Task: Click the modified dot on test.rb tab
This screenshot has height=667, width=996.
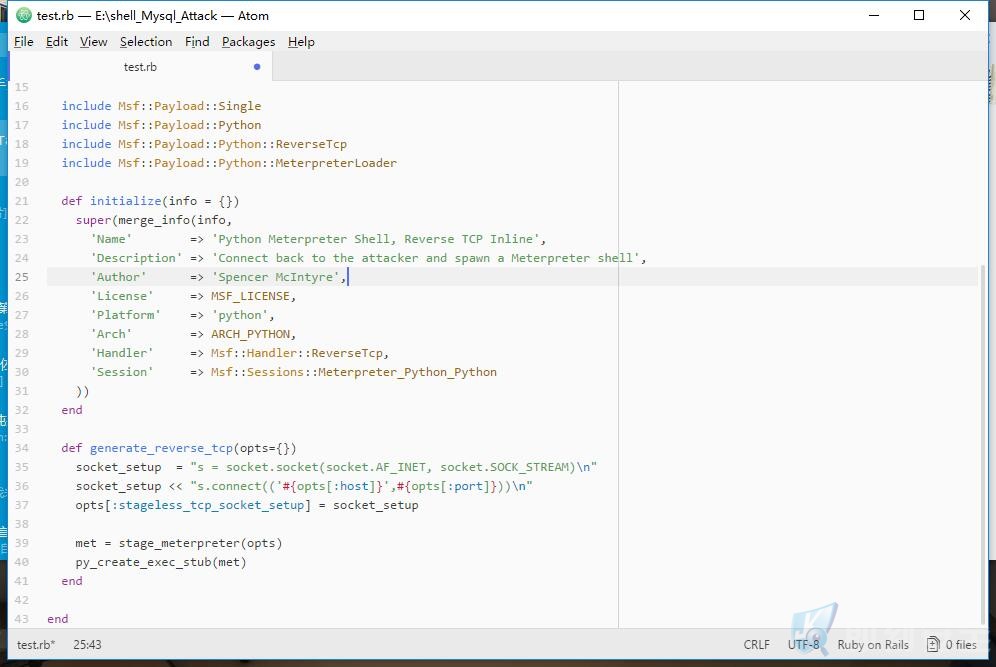Action: 257,67
